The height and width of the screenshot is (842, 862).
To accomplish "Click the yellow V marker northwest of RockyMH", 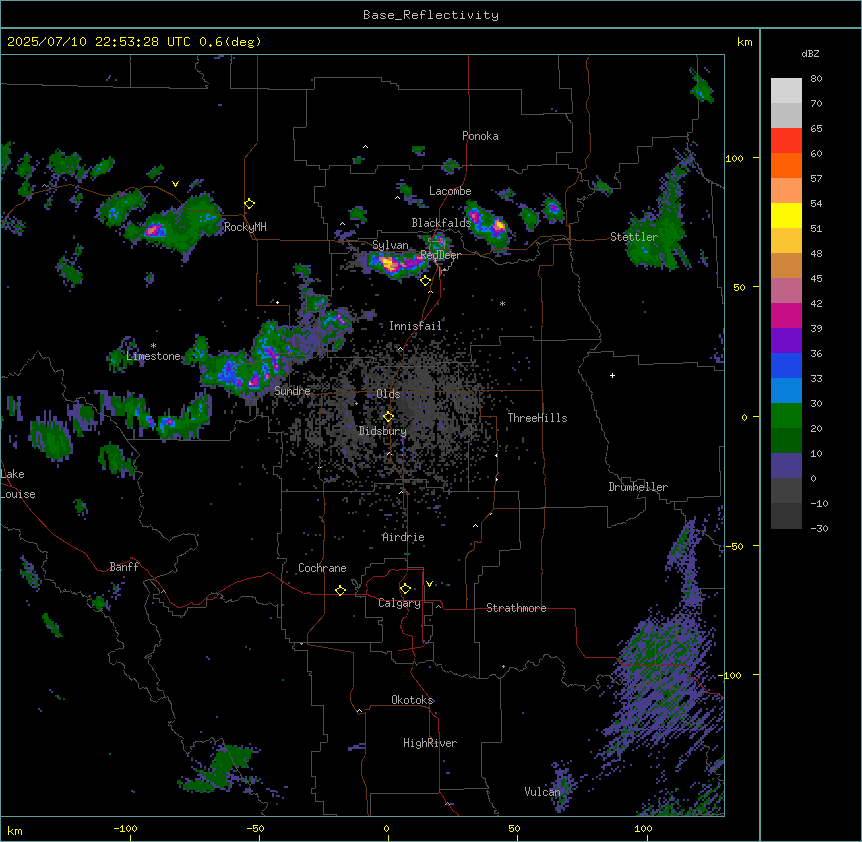I will tap(175, 184).
